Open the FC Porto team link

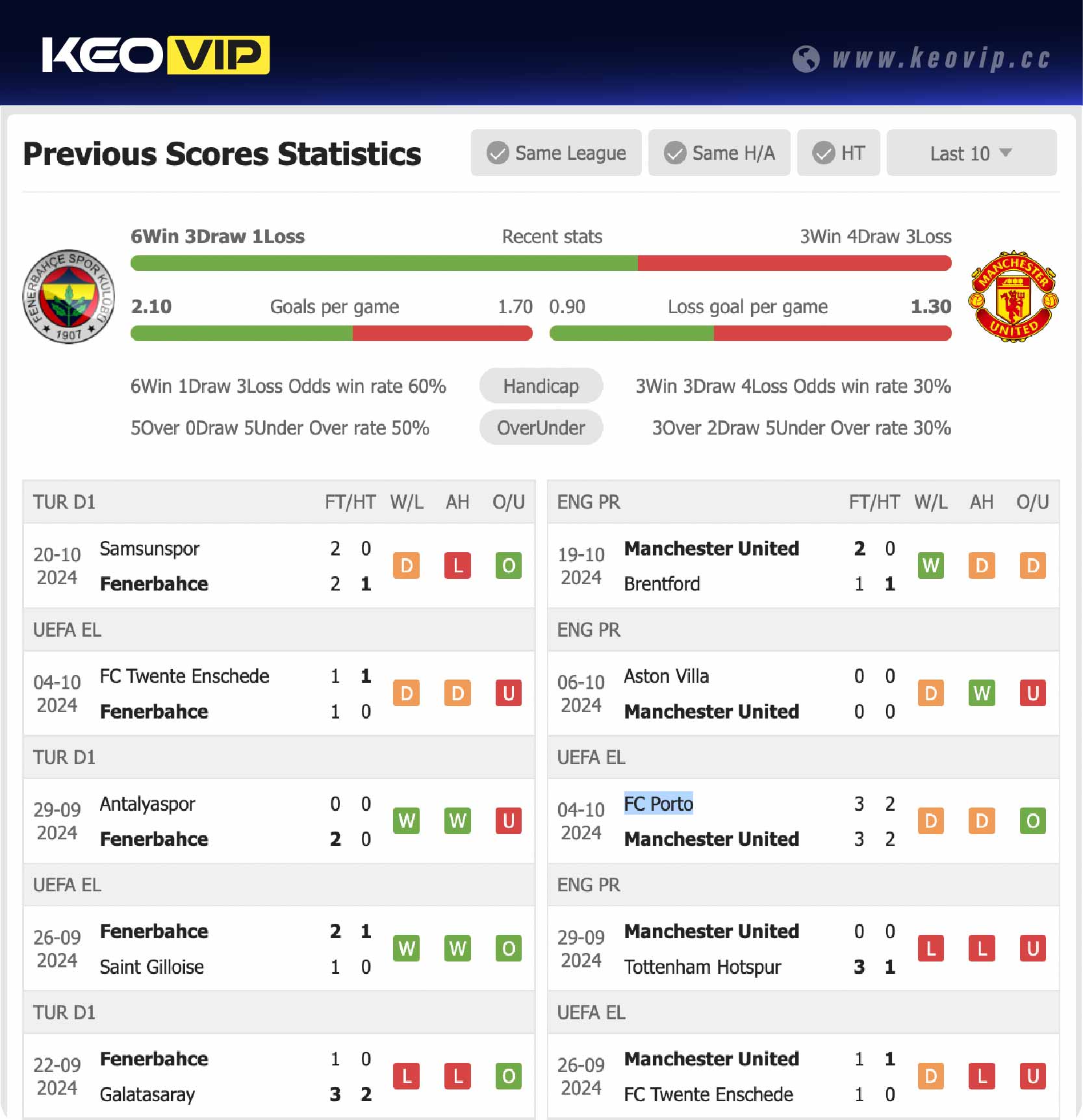(x=658, y=804)
